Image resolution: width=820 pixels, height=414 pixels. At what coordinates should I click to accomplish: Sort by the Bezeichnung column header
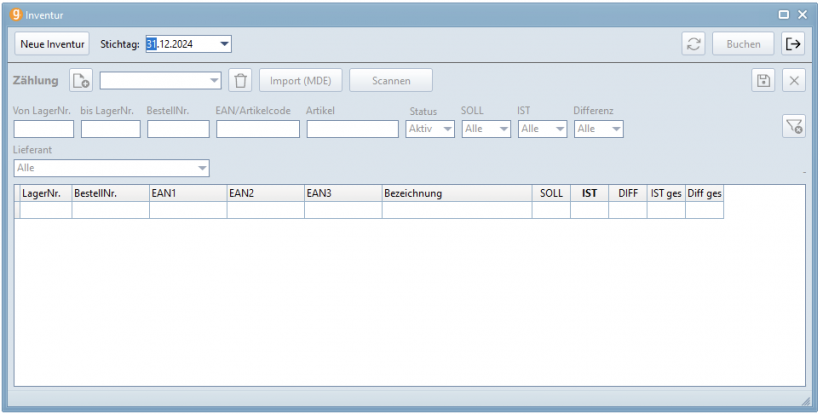(456, 194)
